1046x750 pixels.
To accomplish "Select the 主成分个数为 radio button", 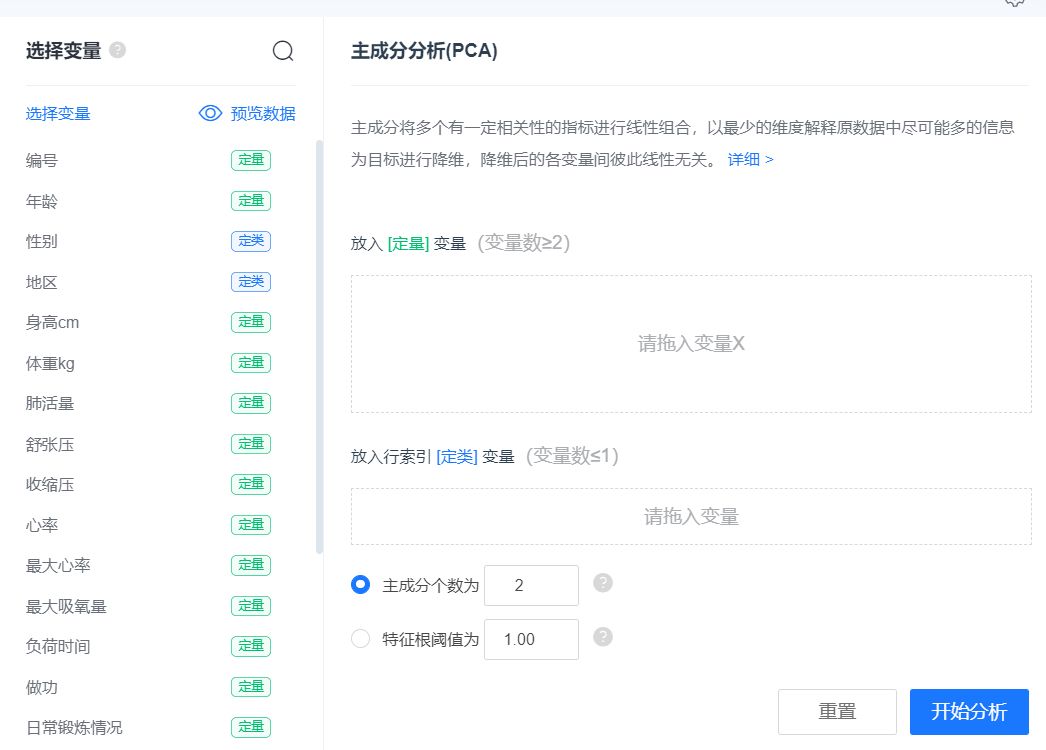I will click(361, 585).
